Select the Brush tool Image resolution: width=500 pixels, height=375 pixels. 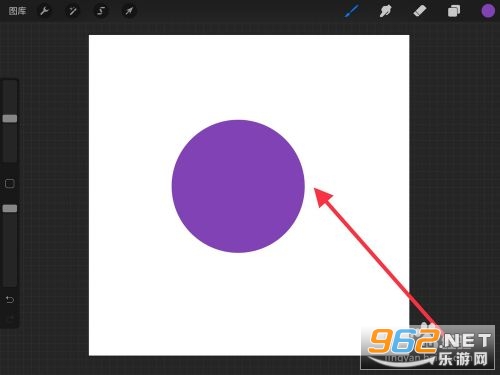[x=352, y=11]
